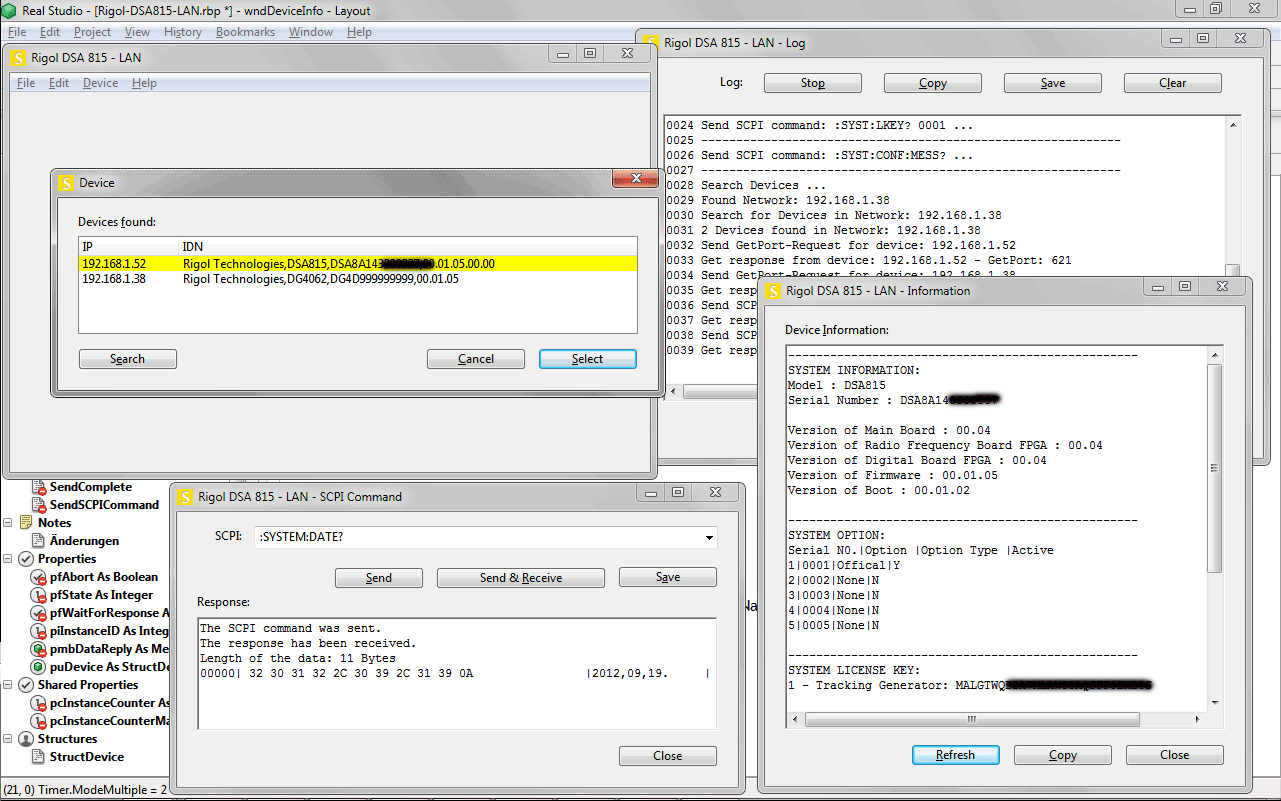Select the pmbDataReply property
This screenshot has width=1281, height=801.
109,649
